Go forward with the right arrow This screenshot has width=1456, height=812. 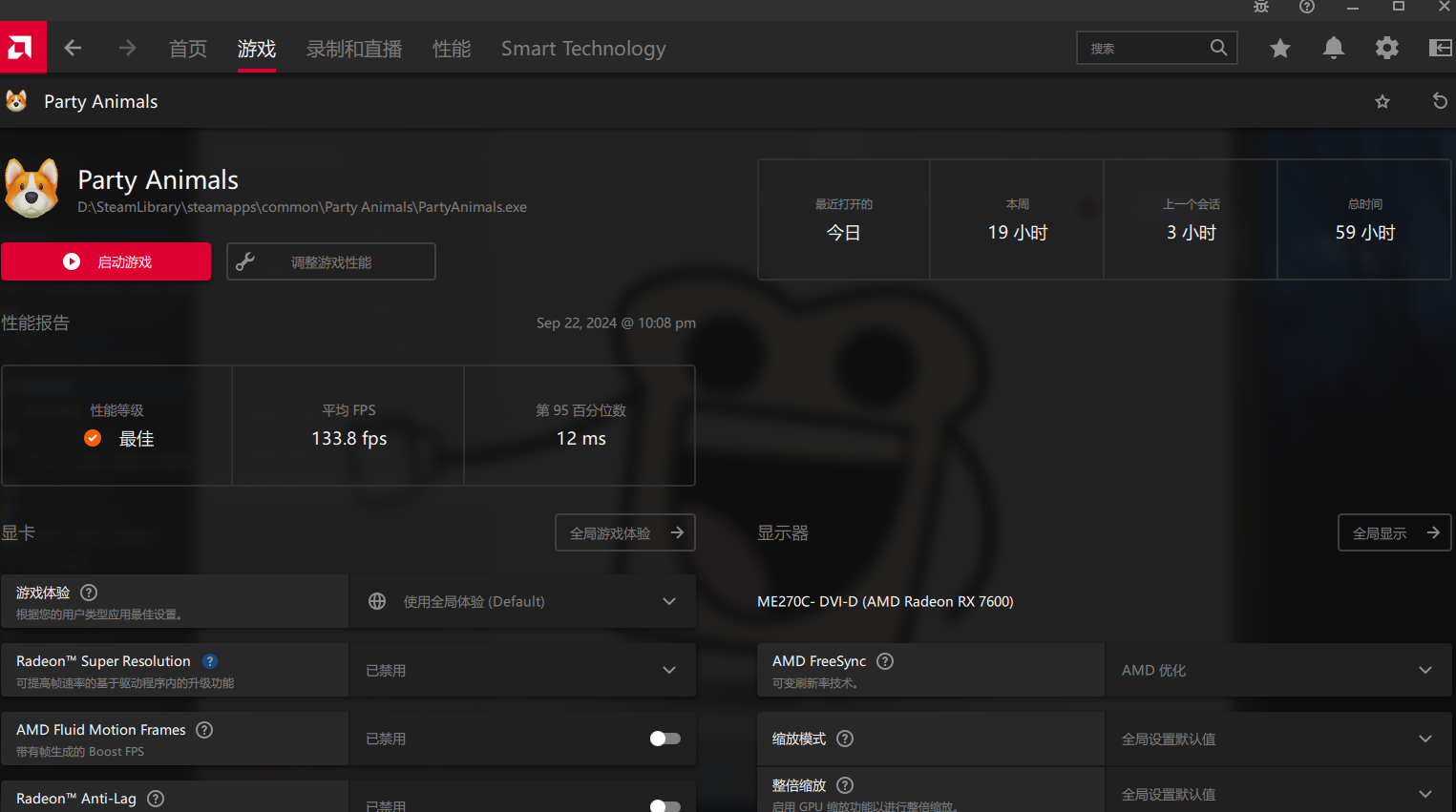pyautogui.click(x=127, y=48)
